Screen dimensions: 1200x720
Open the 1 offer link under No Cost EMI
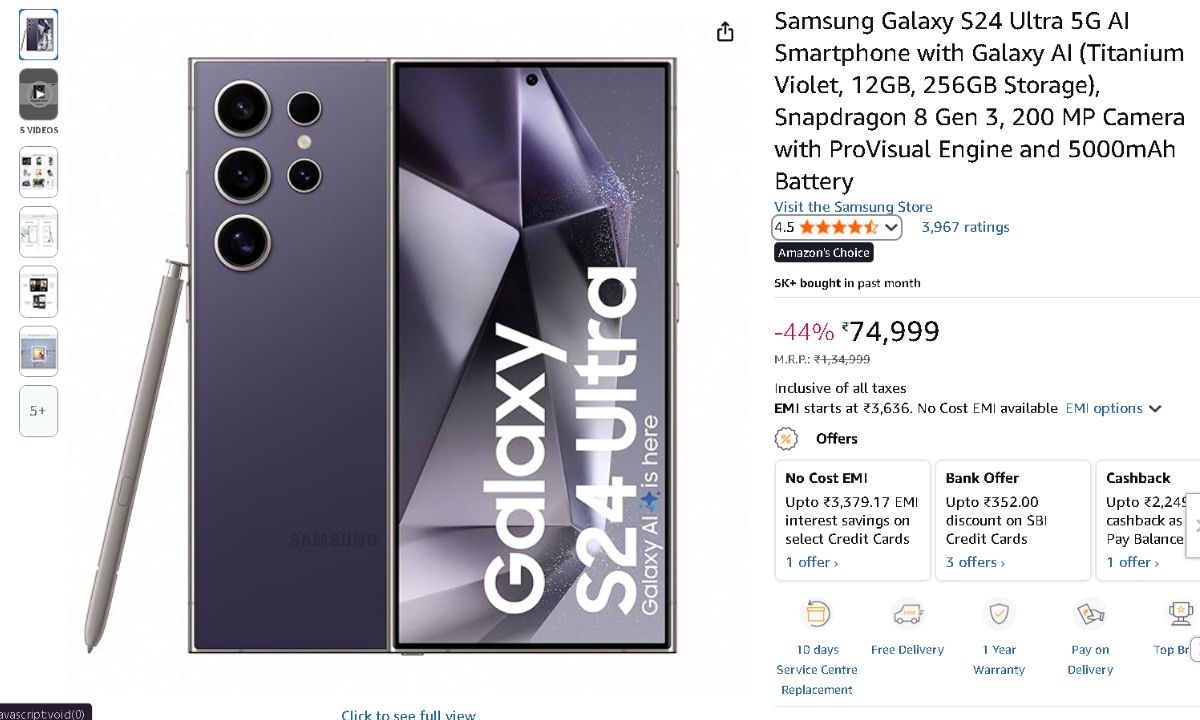pyautogui.click(x=811, y=563)
